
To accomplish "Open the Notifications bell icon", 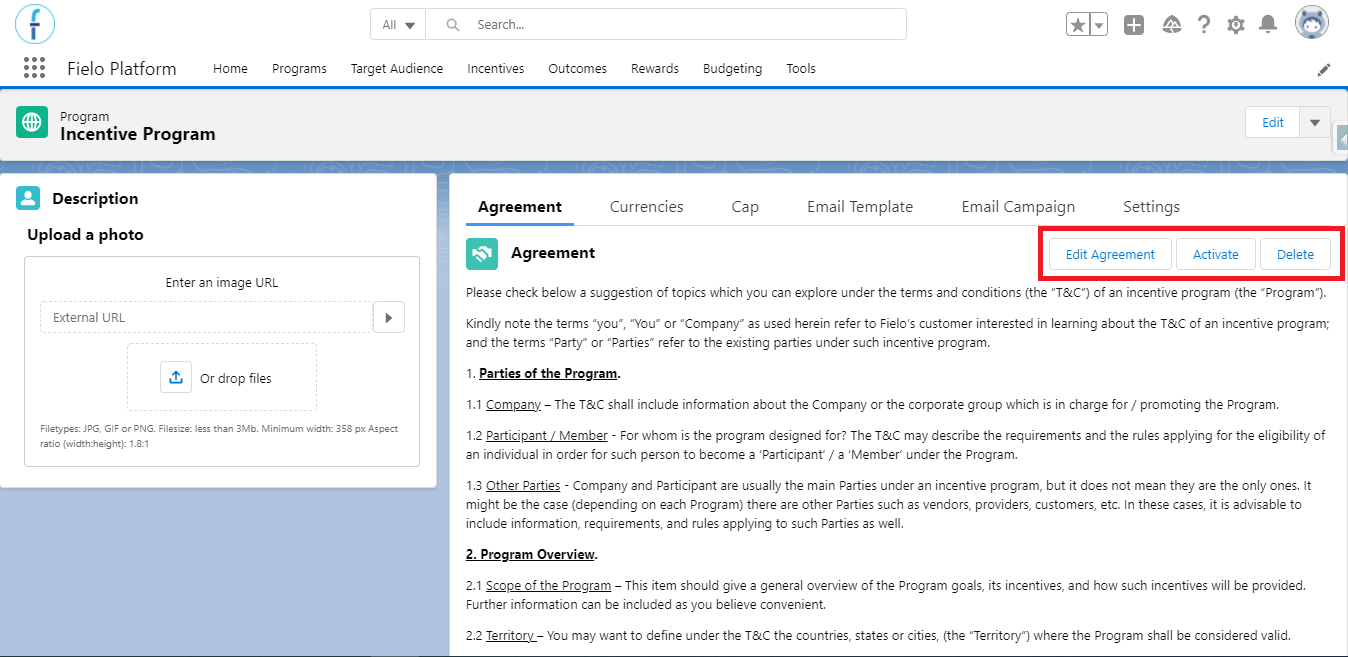I will tap(1268, 24).
